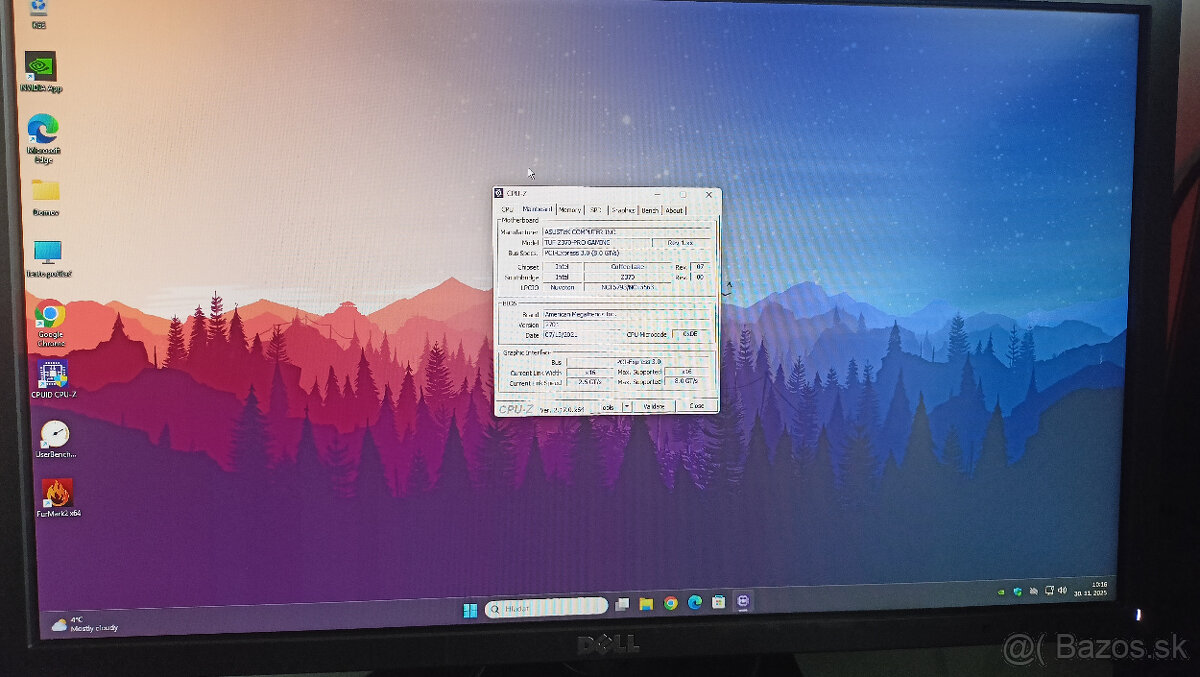Image resolution: width=1200 pixels, height=677 pixels.
Task: Adjust volume via the taskbar speaker control
Action: [x=1062, y=592]
